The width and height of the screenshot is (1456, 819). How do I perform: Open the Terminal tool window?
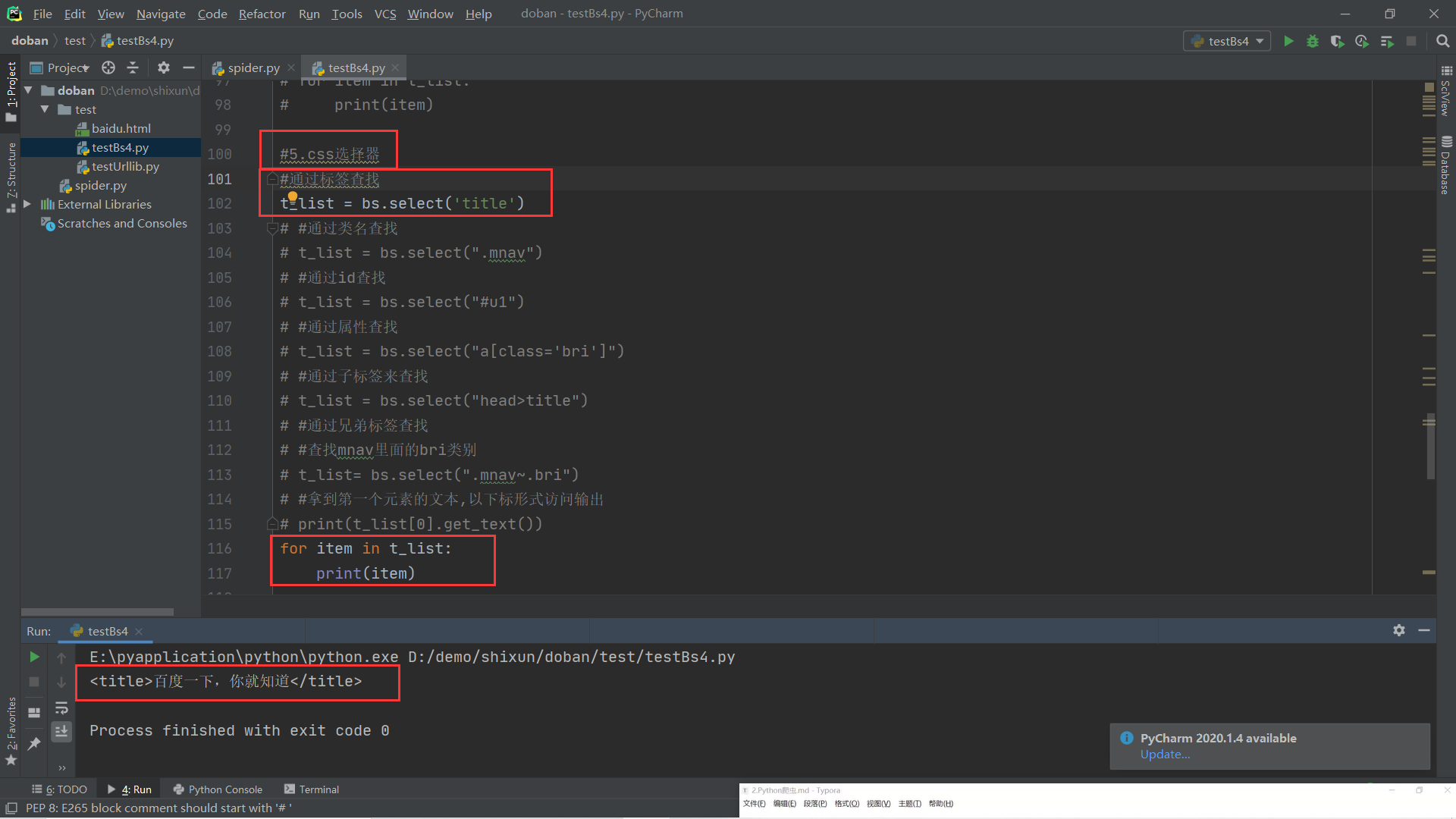click(312, 789)
